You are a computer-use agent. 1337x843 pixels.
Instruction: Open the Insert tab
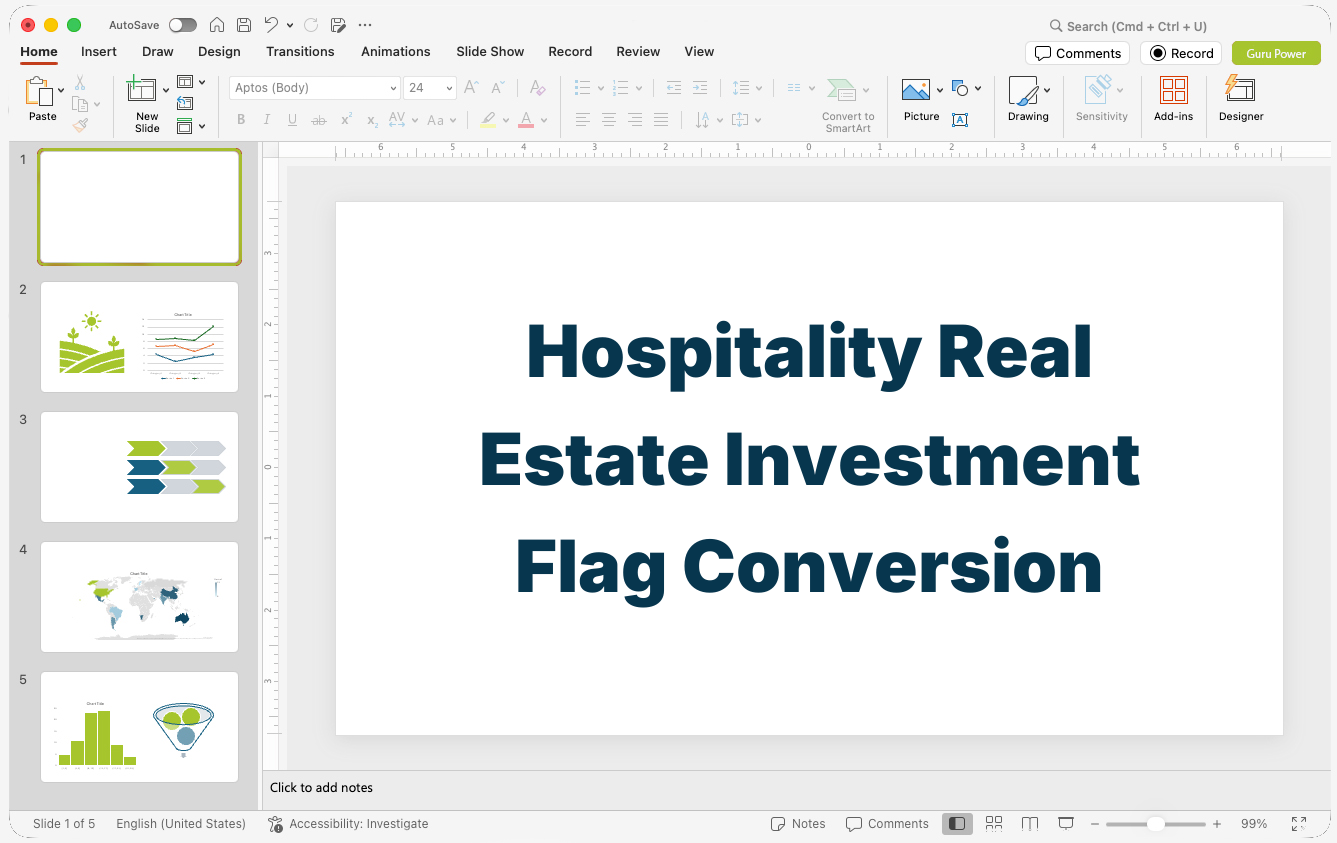pyautogui.click(x=99, y=51)
